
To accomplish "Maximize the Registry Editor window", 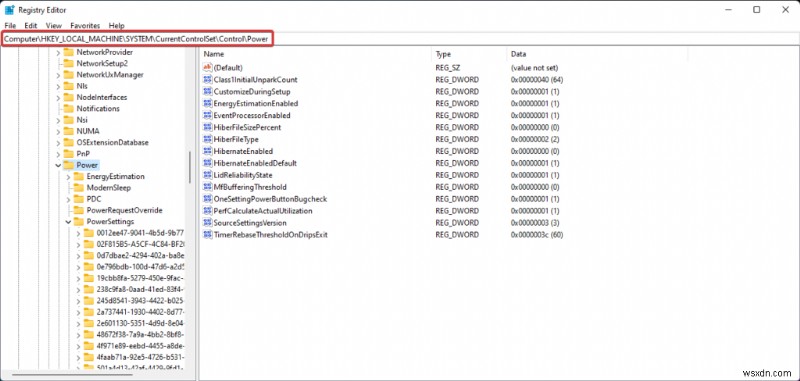I will click(x=757, y=9).
